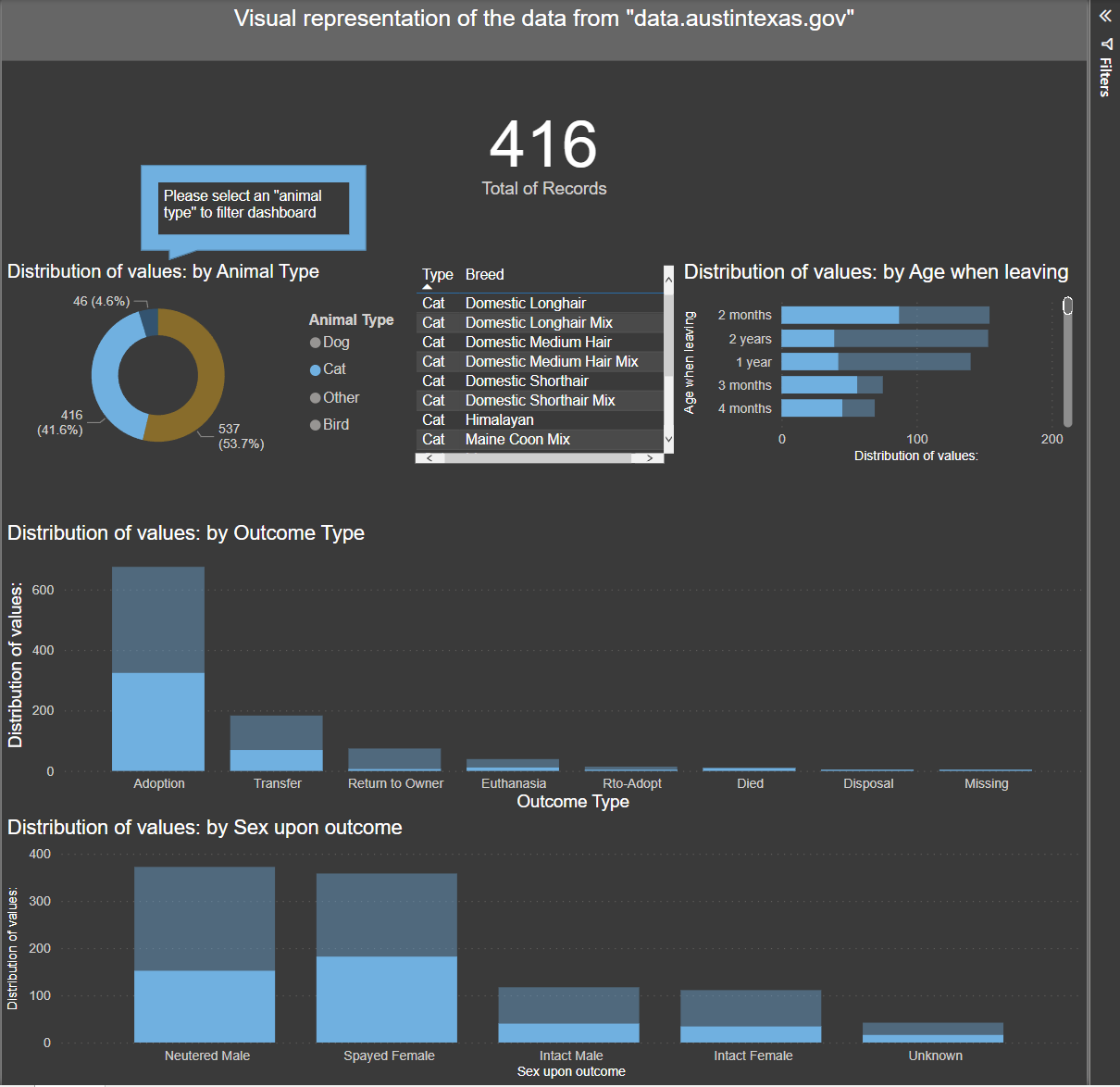Select the Other animal type option

[x=315, y=396]
